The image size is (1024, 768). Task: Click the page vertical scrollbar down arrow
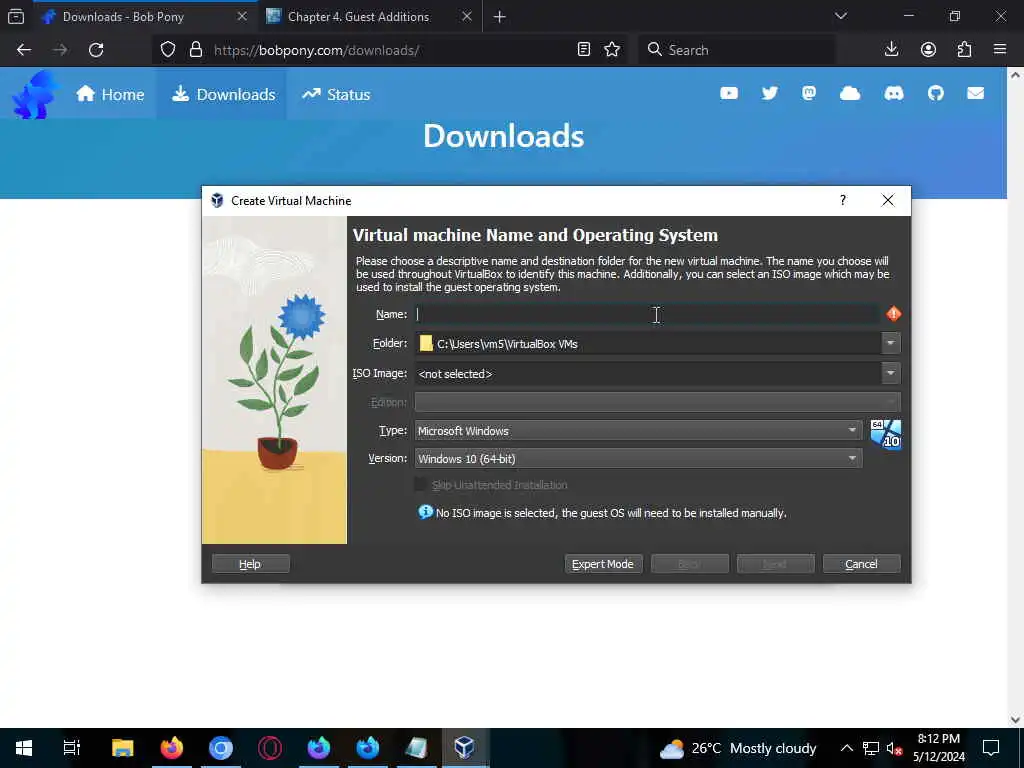click(x=1015, y=720)
